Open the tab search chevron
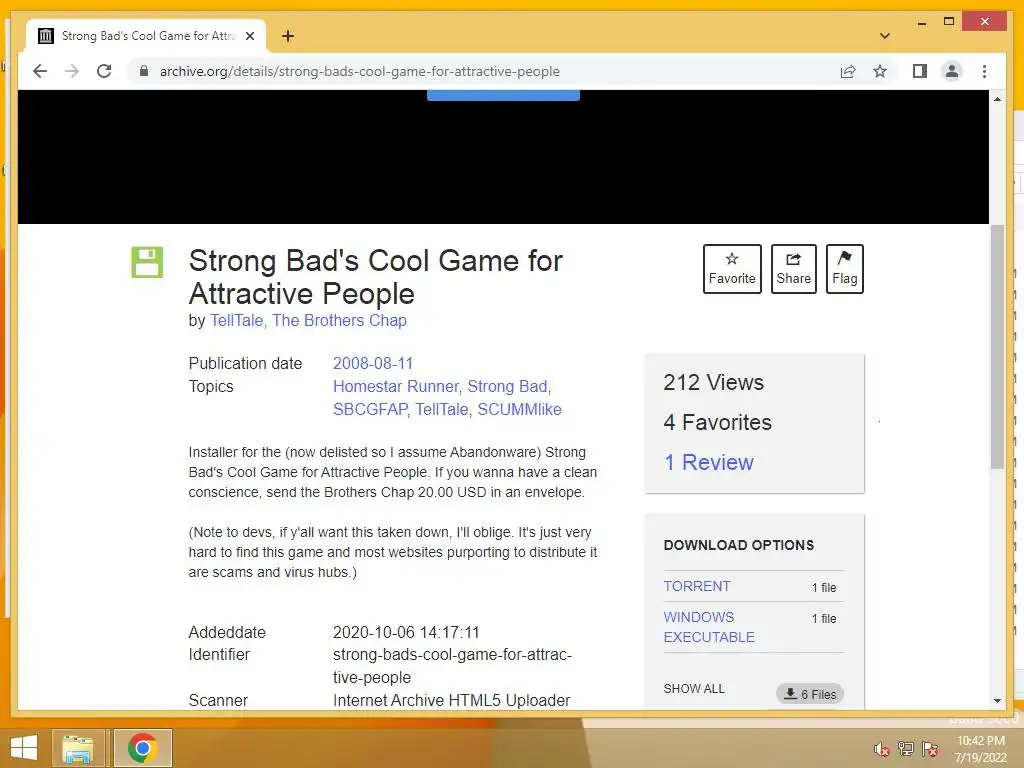 click(x=884, y=36)
